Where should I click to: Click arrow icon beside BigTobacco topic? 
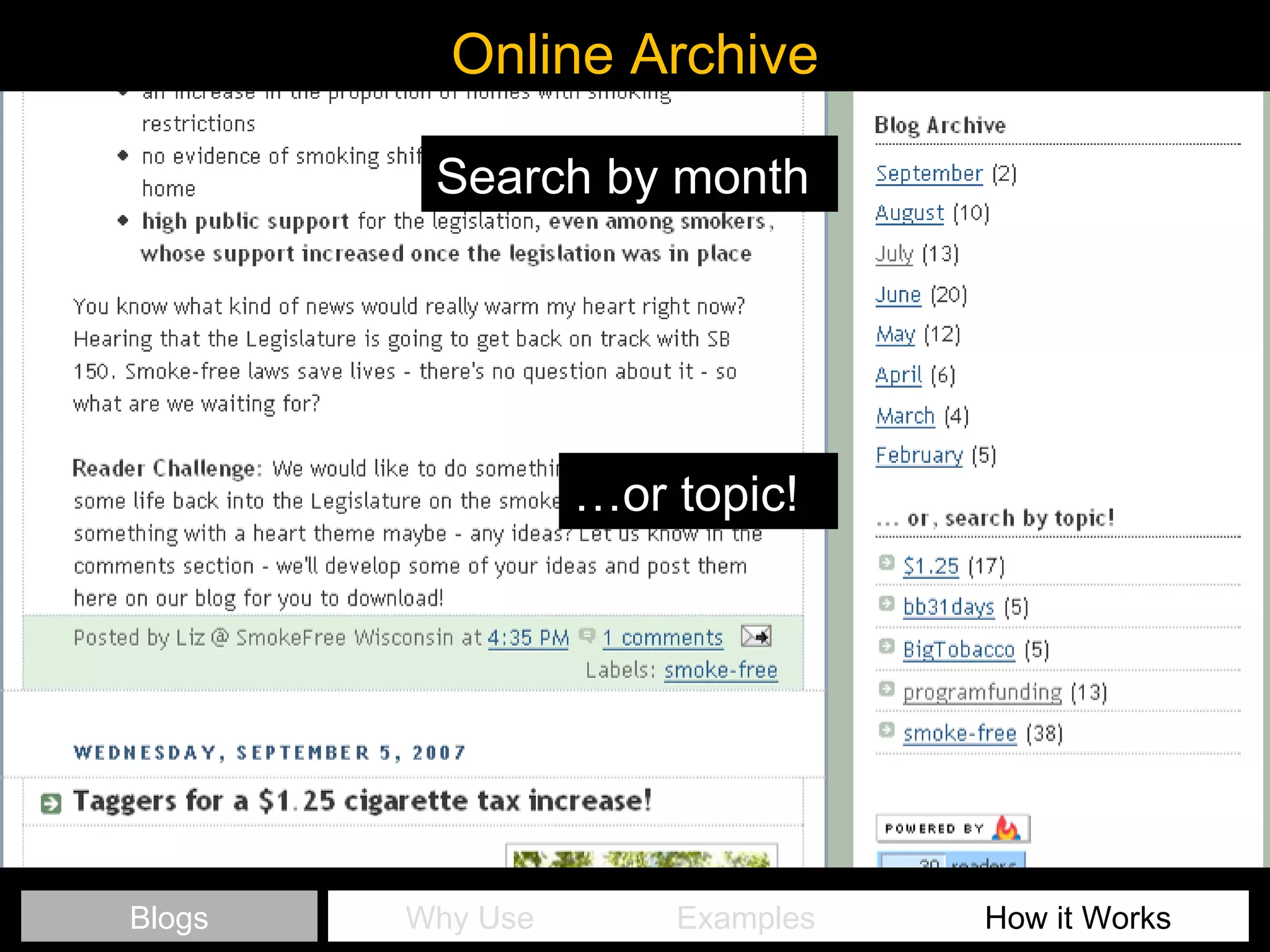coord(887,646)
